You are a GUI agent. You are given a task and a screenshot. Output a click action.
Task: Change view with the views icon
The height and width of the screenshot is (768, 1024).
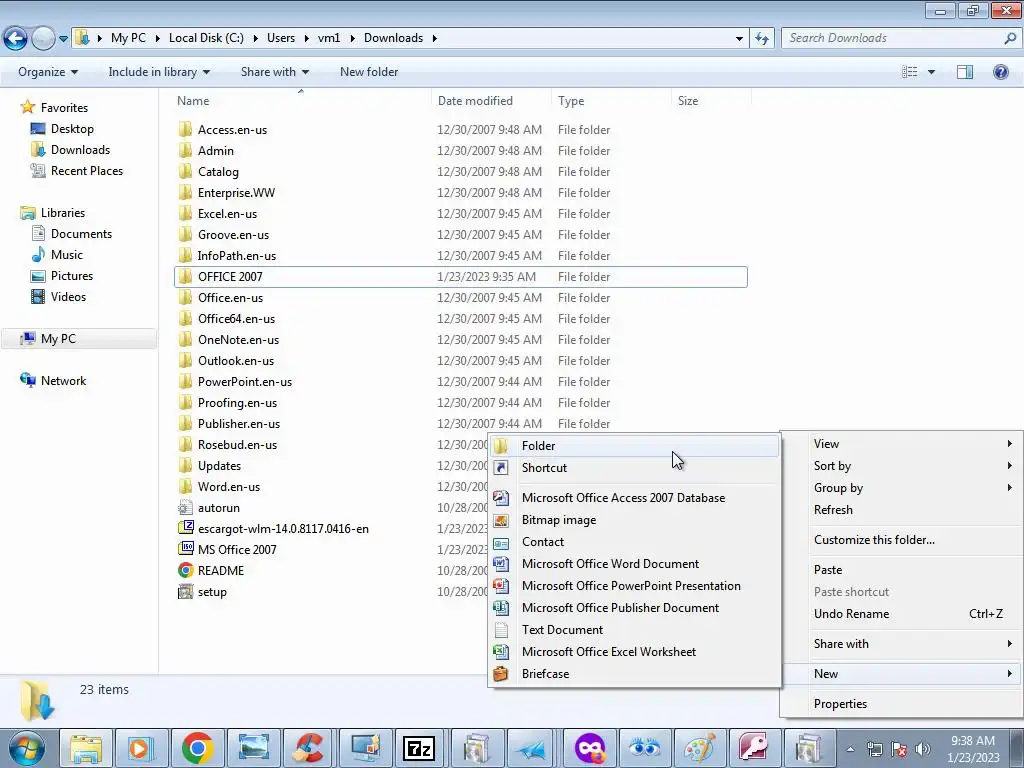point(910,72)
